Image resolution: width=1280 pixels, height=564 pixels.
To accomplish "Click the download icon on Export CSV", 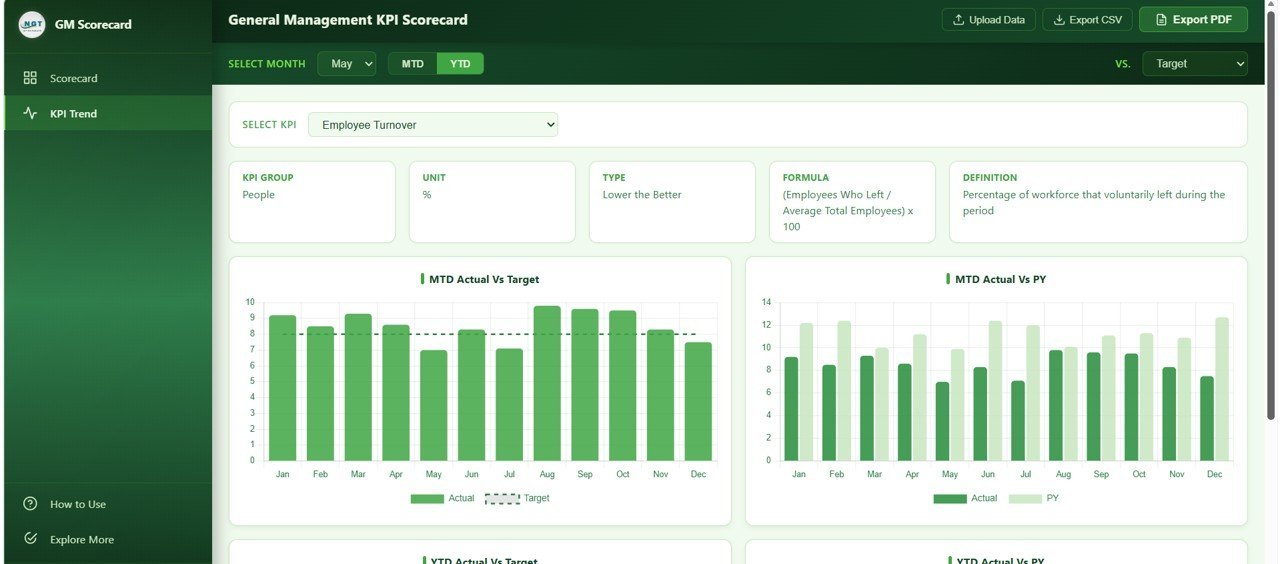I will [x=1059, y=20].
